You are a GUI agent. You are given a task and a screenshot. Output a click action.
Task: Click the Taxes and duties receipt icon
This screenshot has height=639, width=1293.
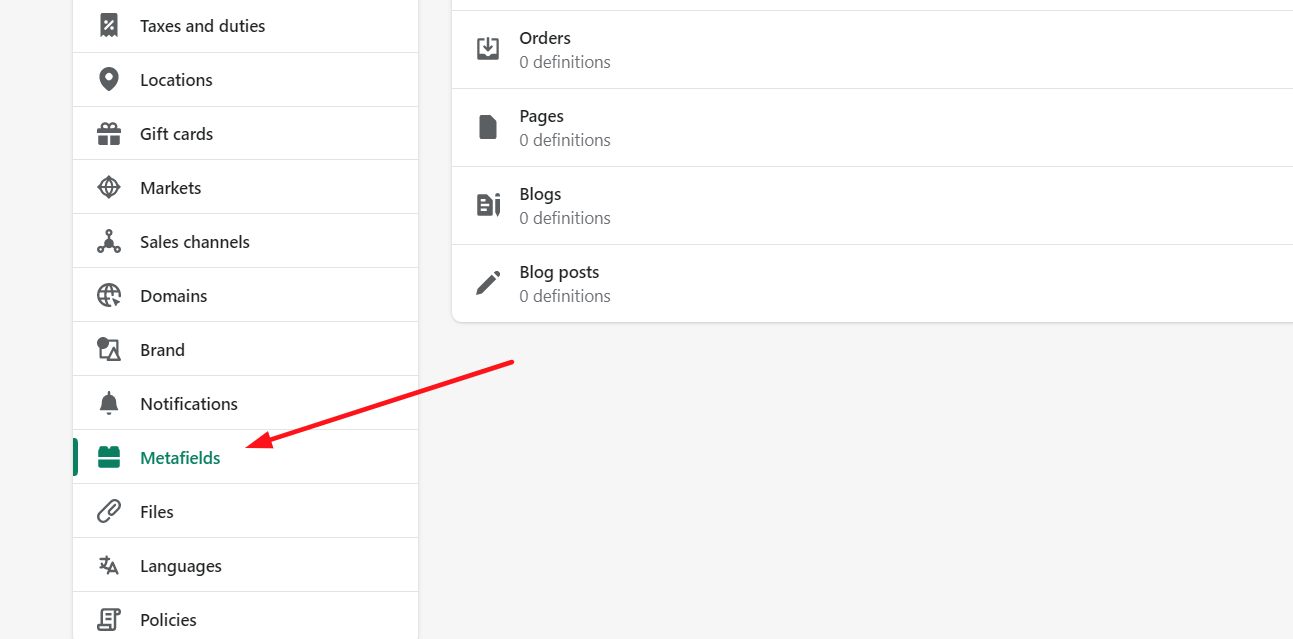tap(109, 26)
